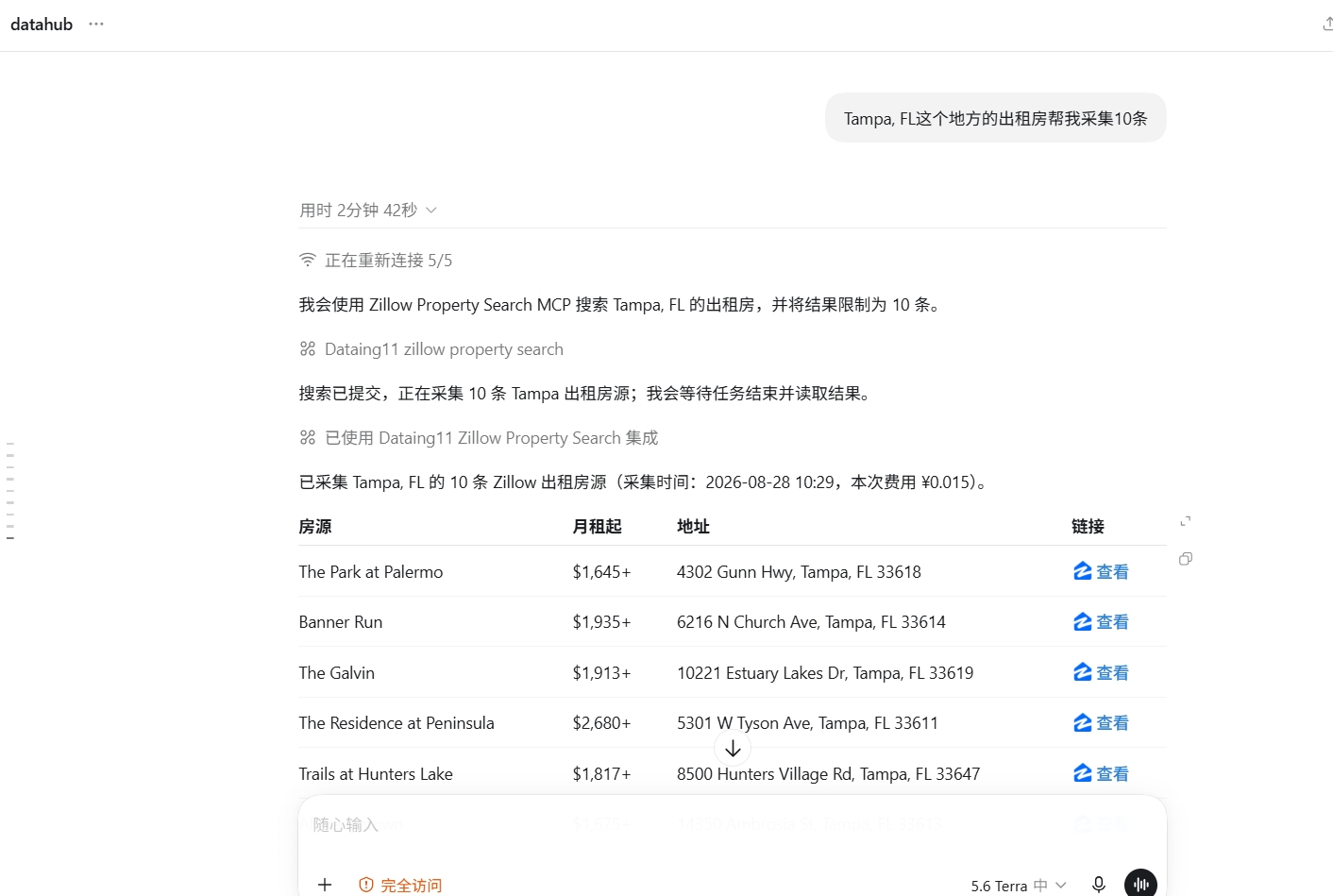
Task: Select The Park at Palermo cell
Action: tap(371, 571)
